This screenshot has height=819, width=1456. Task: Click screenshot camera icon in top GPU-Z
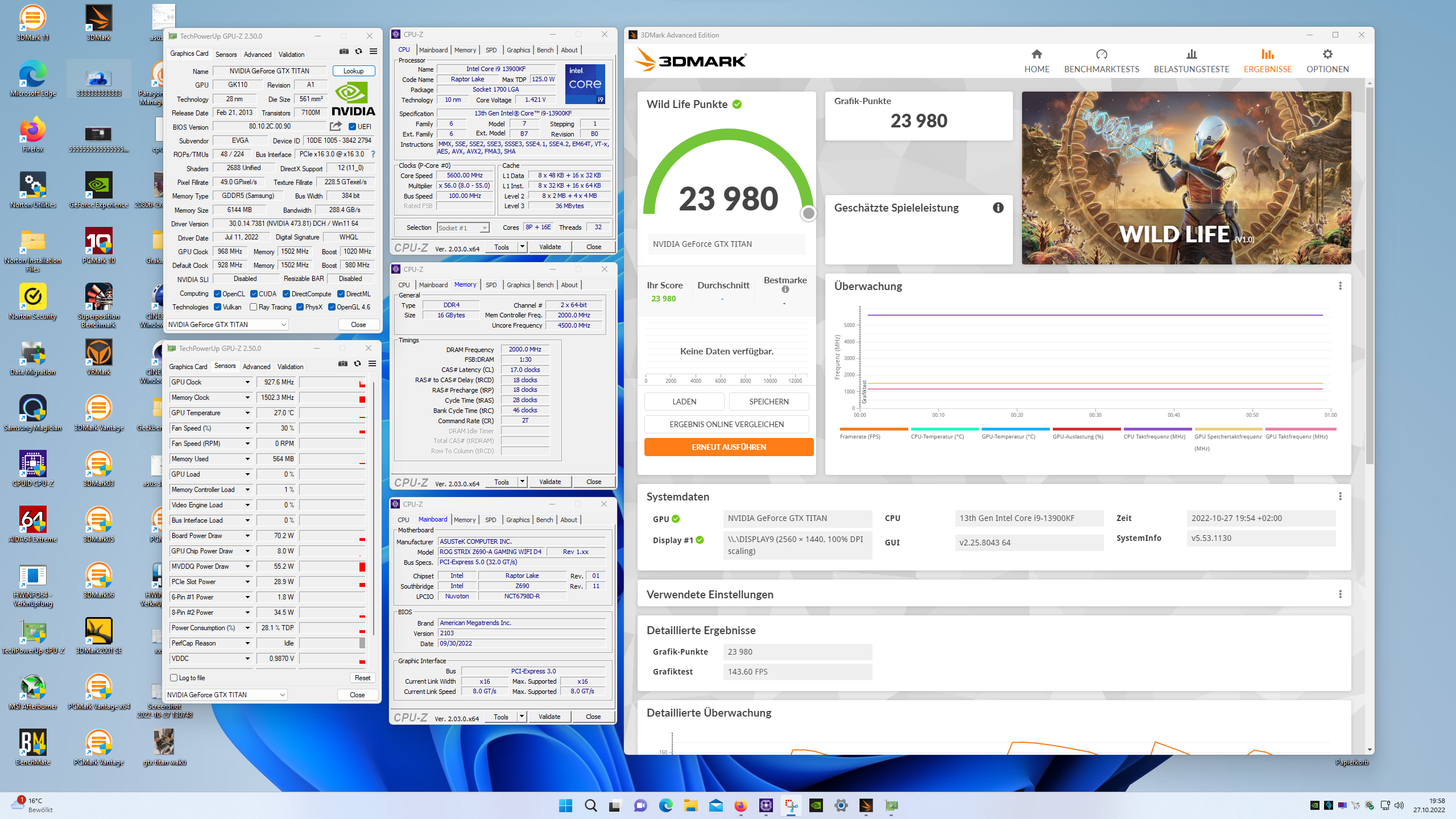coord(344,51)
